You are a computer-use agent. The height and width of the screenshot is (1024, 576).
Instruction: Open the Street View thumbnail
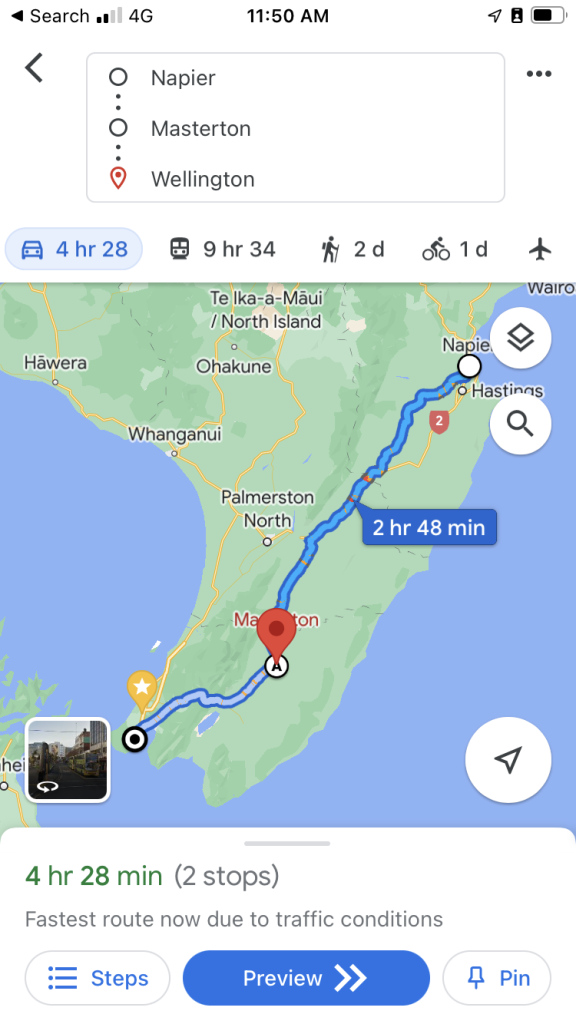click(67, 760)
